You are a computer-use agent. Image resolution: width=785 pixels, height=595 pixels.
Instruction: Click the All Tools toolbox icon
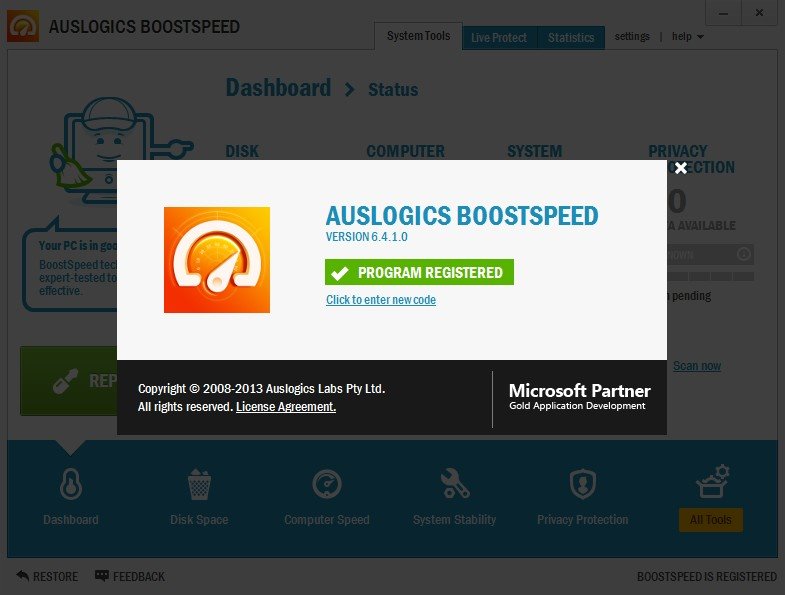pyautogui.click(x=712, y=482)
